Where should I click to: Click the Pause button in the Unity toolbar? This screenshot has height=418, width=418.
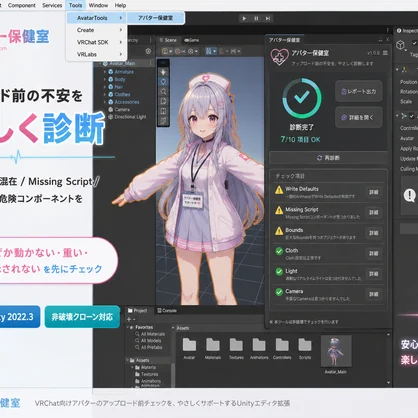tap(256, 18)
